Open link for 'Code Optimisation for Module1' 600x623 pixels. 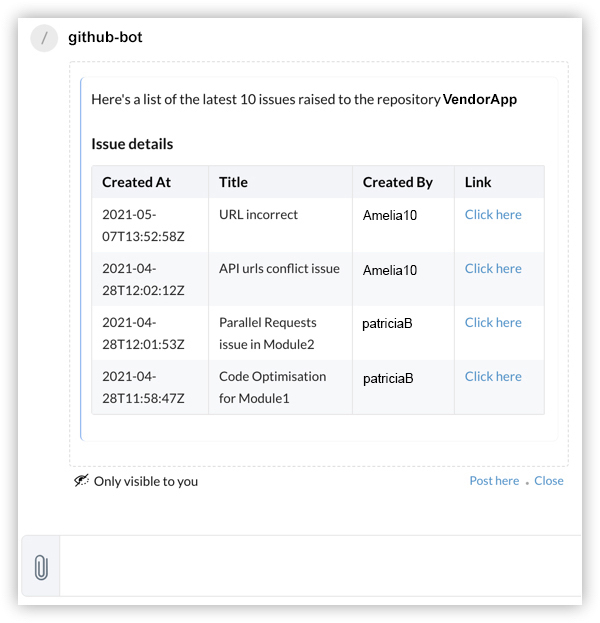pos(493,376)
